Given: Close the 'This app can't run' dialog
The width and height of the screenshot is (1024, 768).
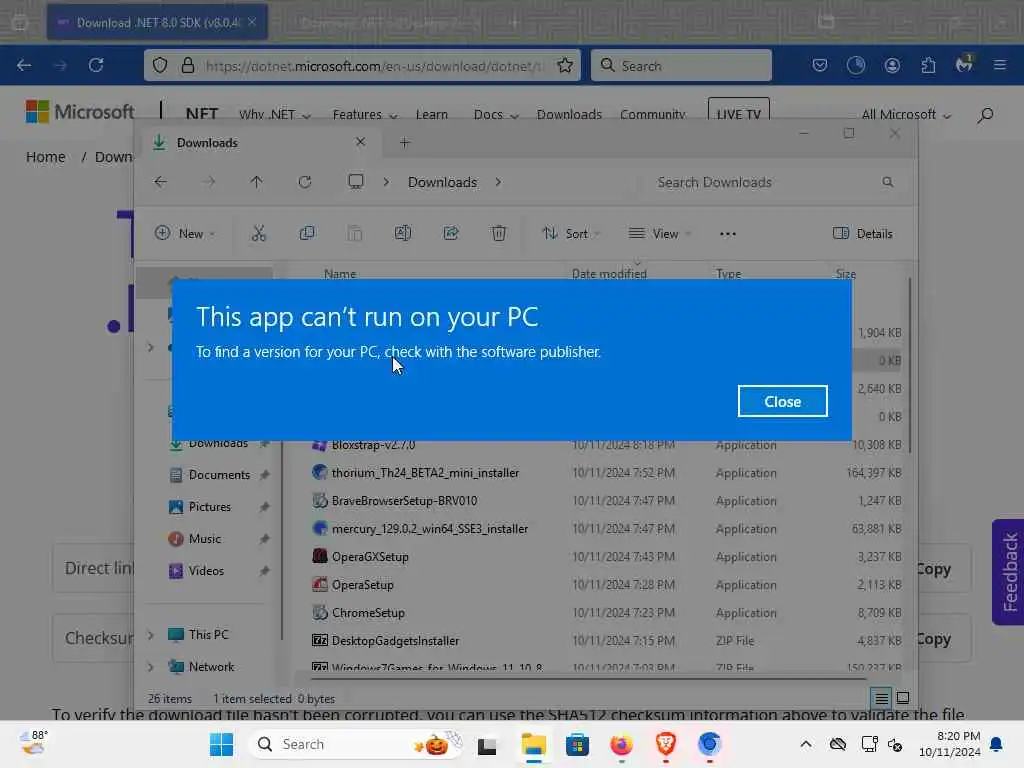Looking at the screenshot, I should 782,401.
